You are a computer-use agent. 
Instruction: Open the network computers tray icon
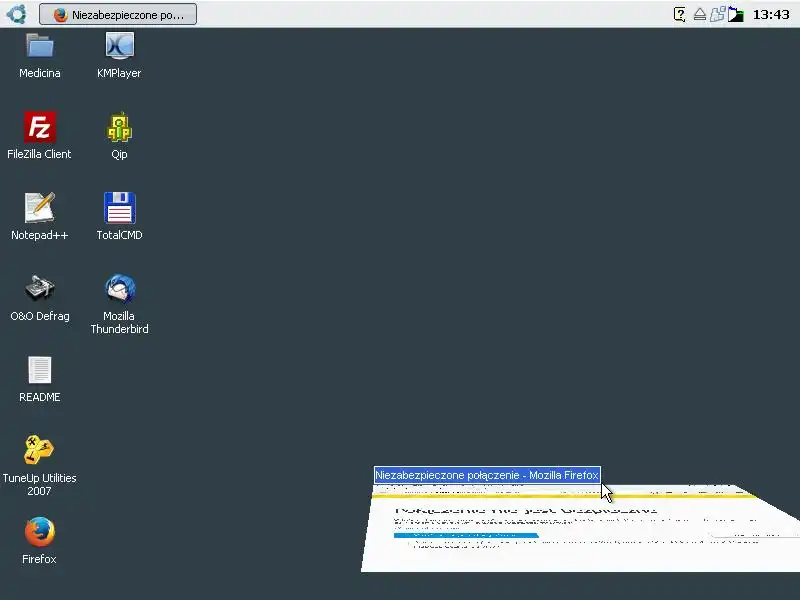tap(717, 14)
